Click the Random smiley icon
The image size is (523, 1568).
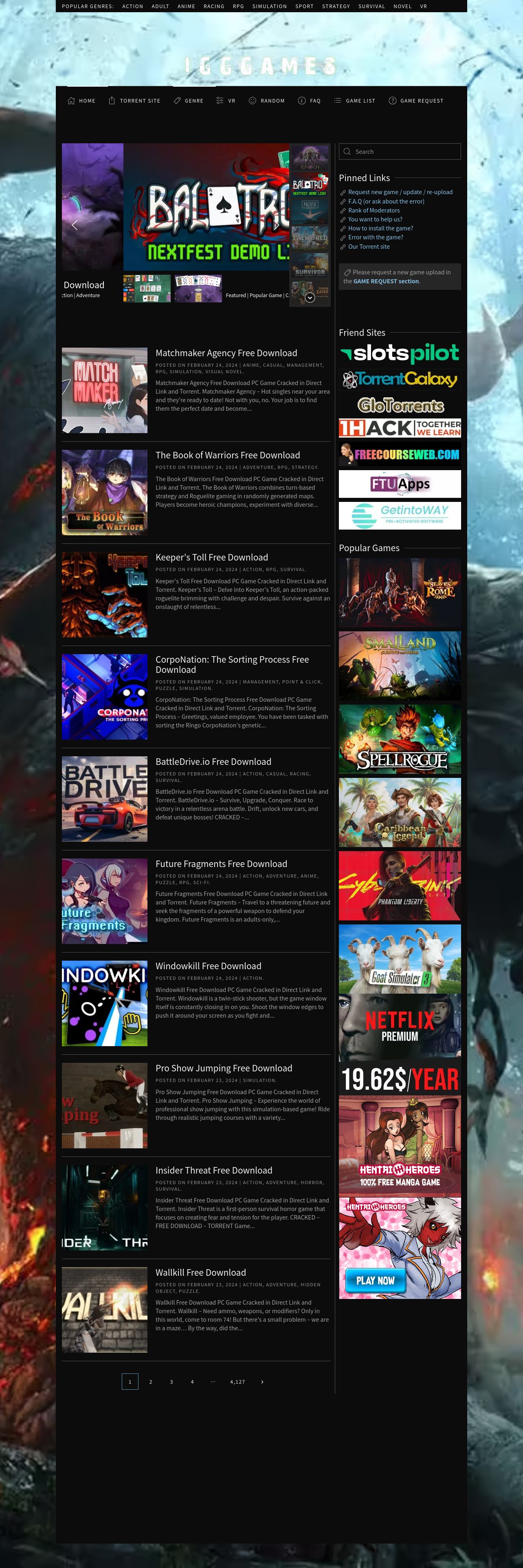(x=253, y=101)
